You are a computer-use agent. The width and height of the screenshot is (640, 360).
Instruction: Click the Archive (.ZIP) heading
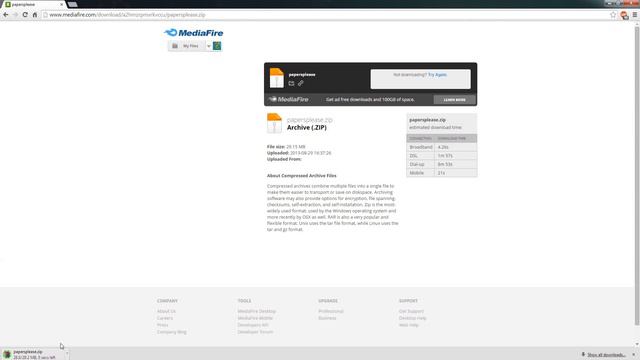point(307,127)
